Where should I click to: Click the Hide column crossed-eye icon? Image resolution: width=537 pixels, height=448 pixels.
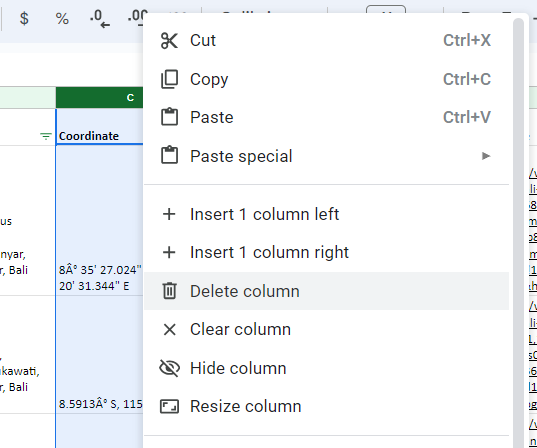tap(169, 368)
